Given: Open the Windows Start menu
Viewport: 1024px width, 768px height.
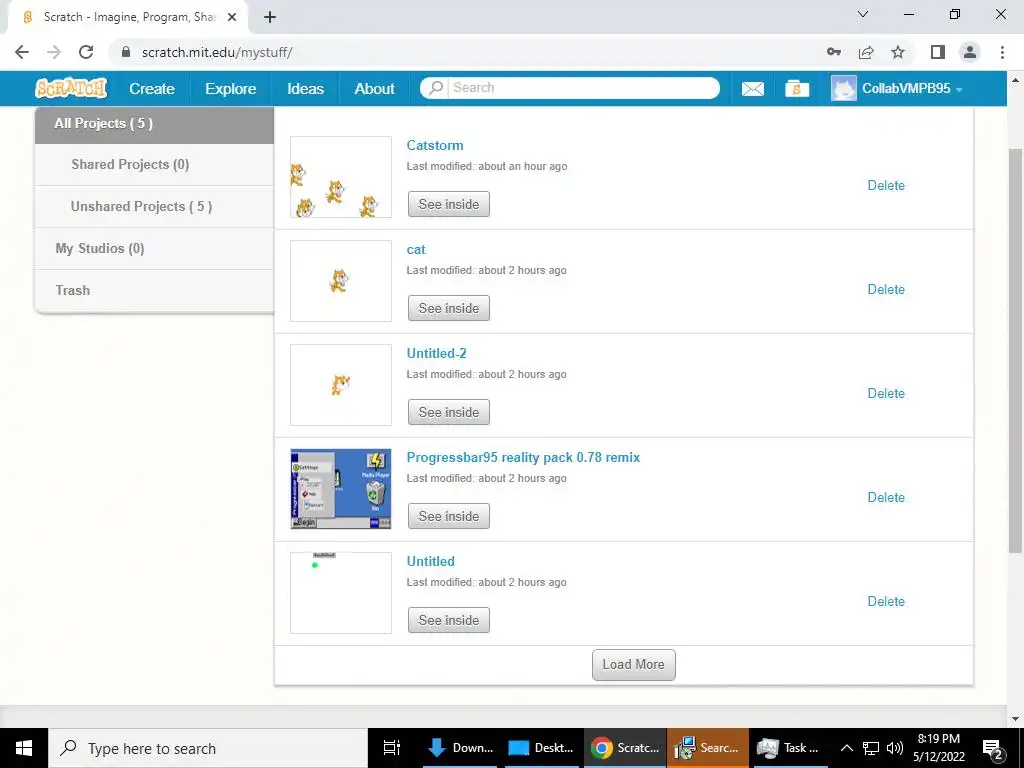Looking at the screenshot, I should (x=24, y=748).
